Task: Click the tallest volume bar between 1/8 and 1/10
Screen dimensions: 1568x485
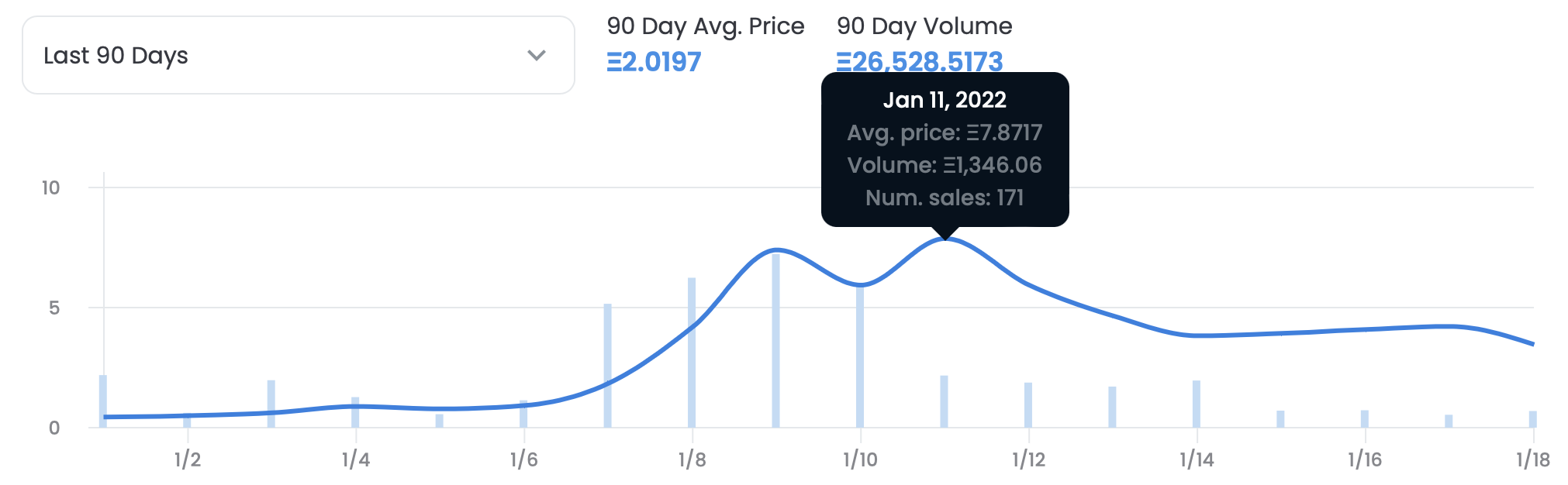Action: 775,341
